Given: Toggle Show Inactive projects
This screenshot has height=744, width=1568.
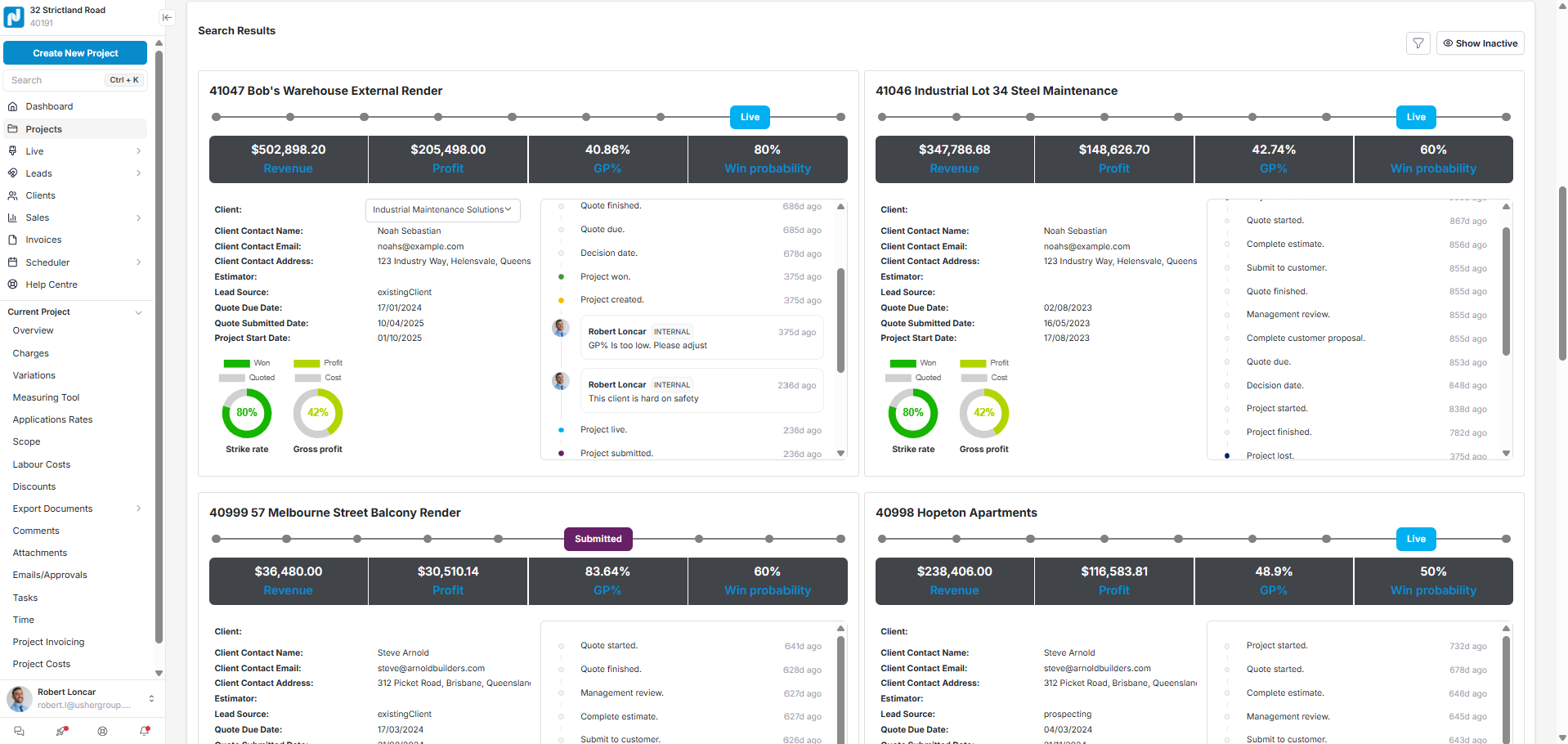Looking at the screenshot, I should 1480,43.
